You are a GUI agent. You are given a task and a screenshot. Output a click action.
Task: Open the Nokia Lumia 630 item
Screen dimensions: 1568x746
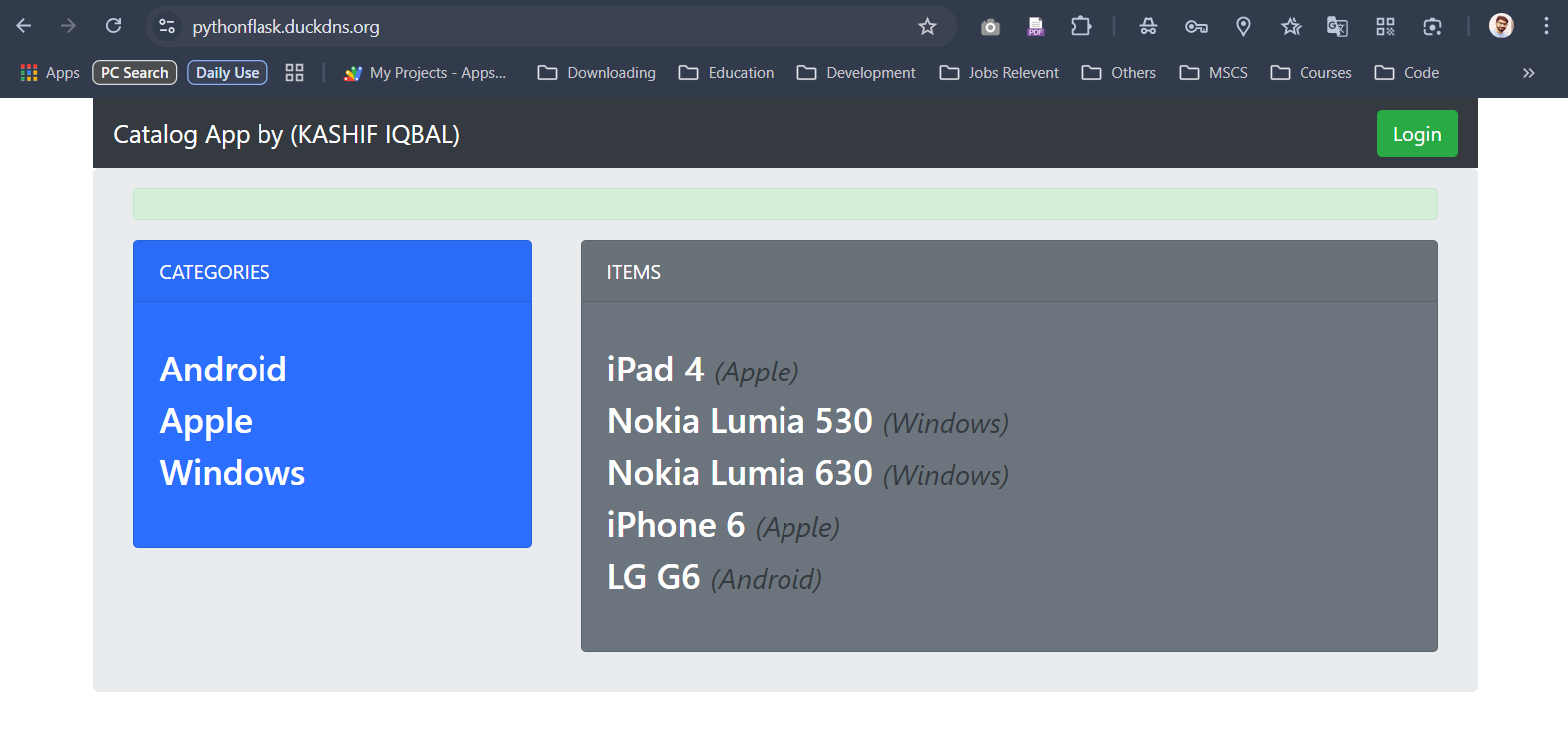coord(740,473)
